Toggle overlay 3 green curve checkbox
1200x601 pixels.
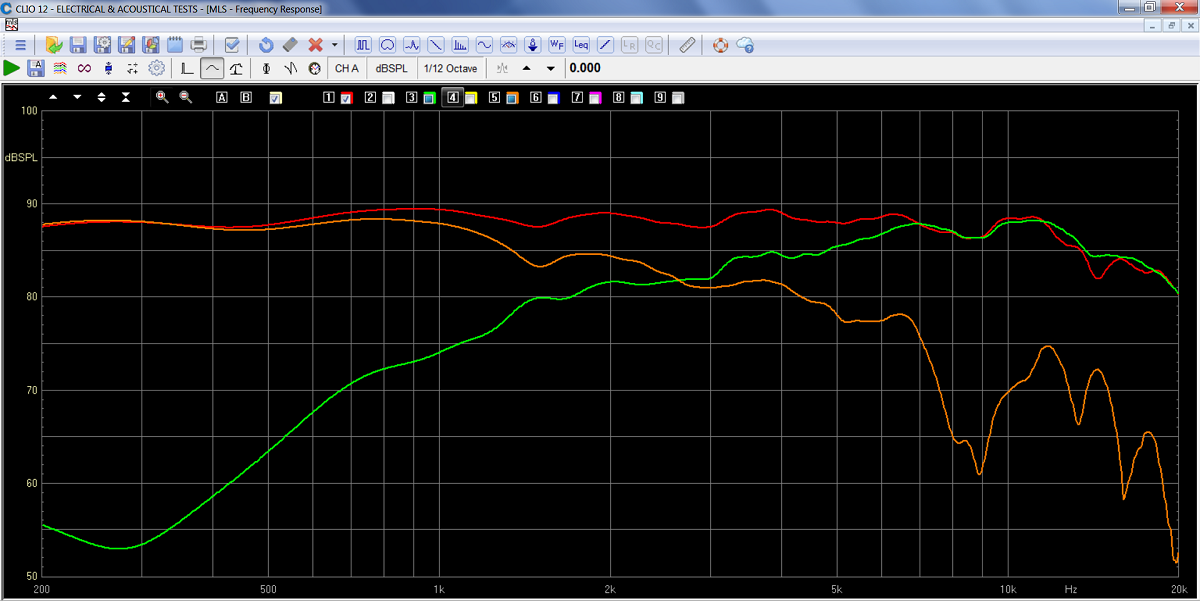pos(429,97)
